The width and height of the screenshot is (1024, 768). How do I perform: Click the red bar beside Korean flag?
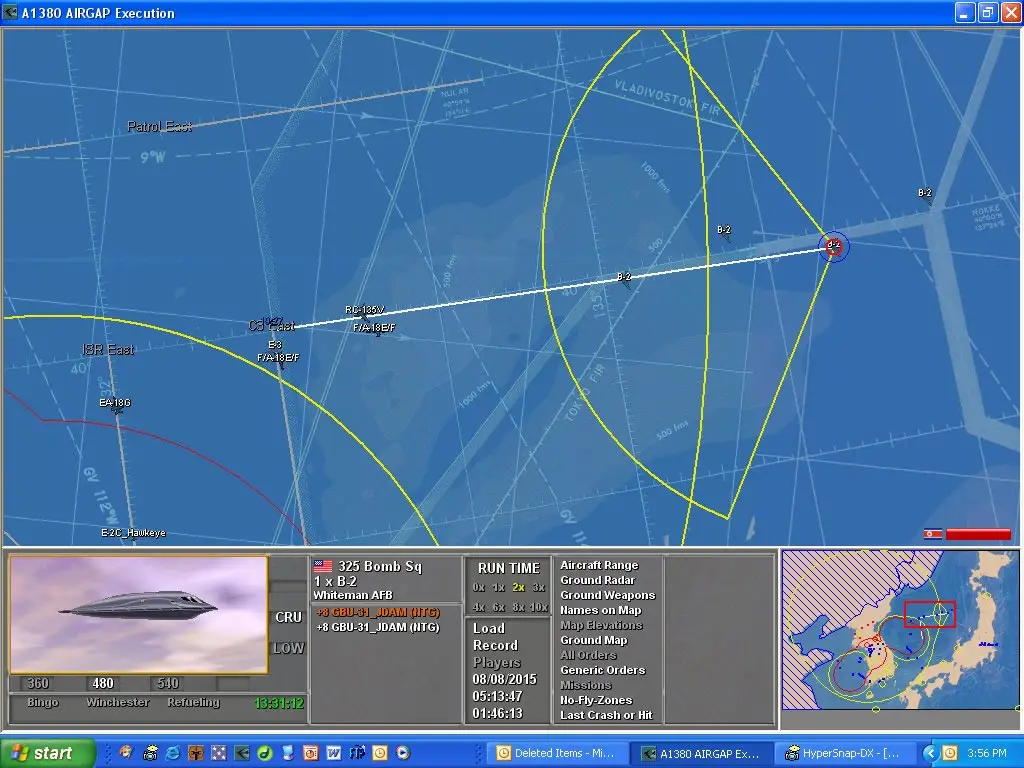coord(978,534)
